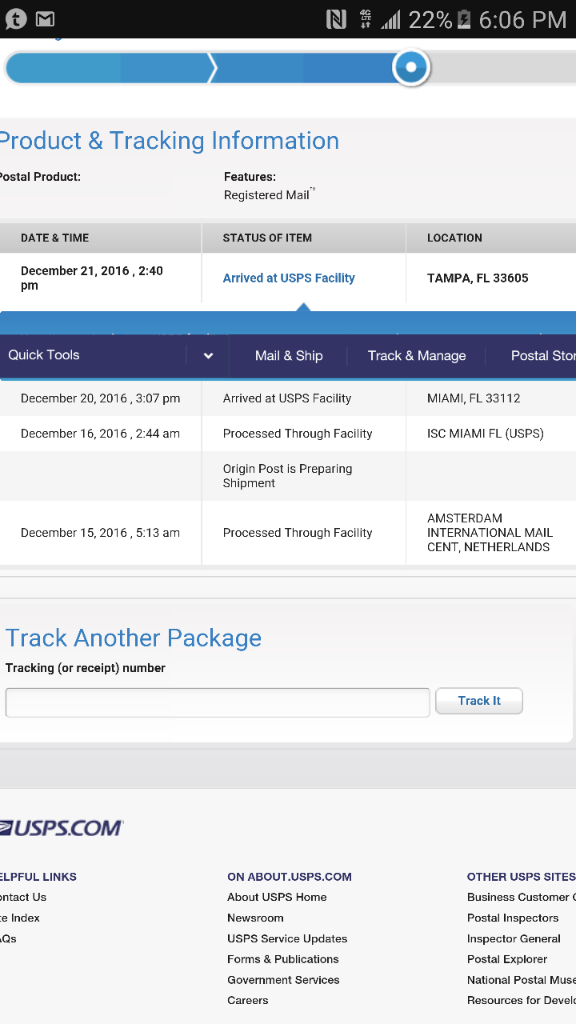Tap the NFC status icon

coord(336,20)
